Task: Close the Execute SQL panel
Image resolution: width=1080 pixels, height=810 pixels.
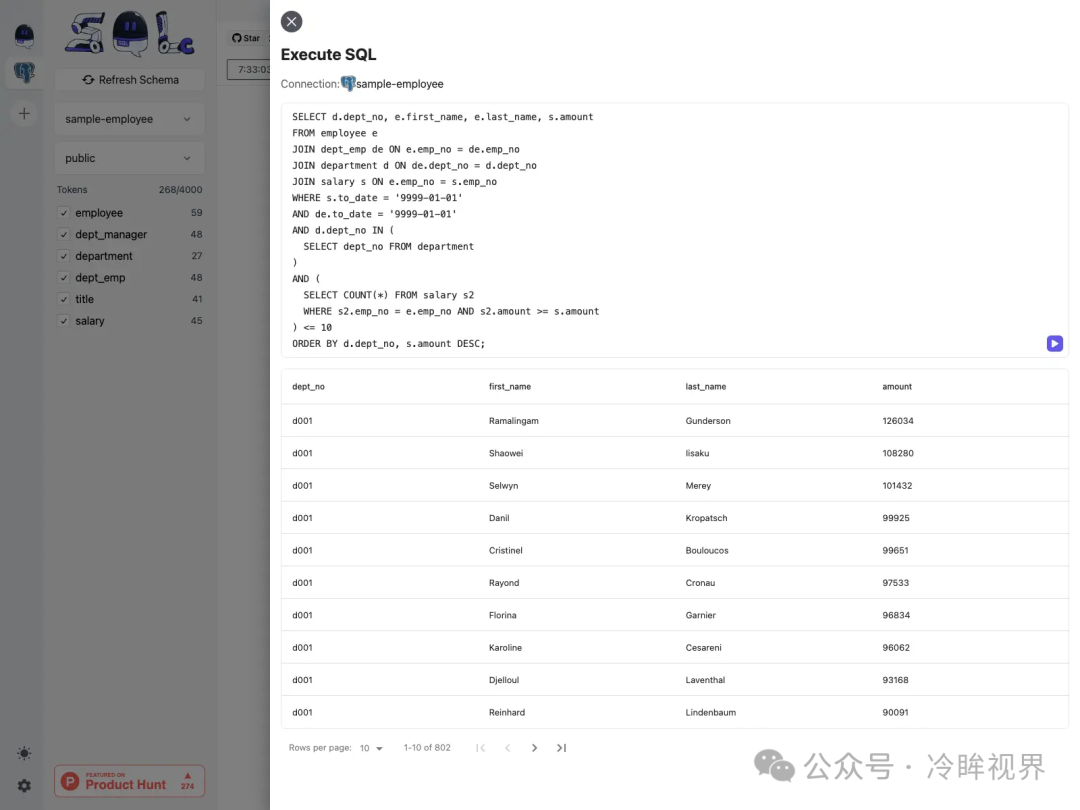Action: (x=291, y=21)
